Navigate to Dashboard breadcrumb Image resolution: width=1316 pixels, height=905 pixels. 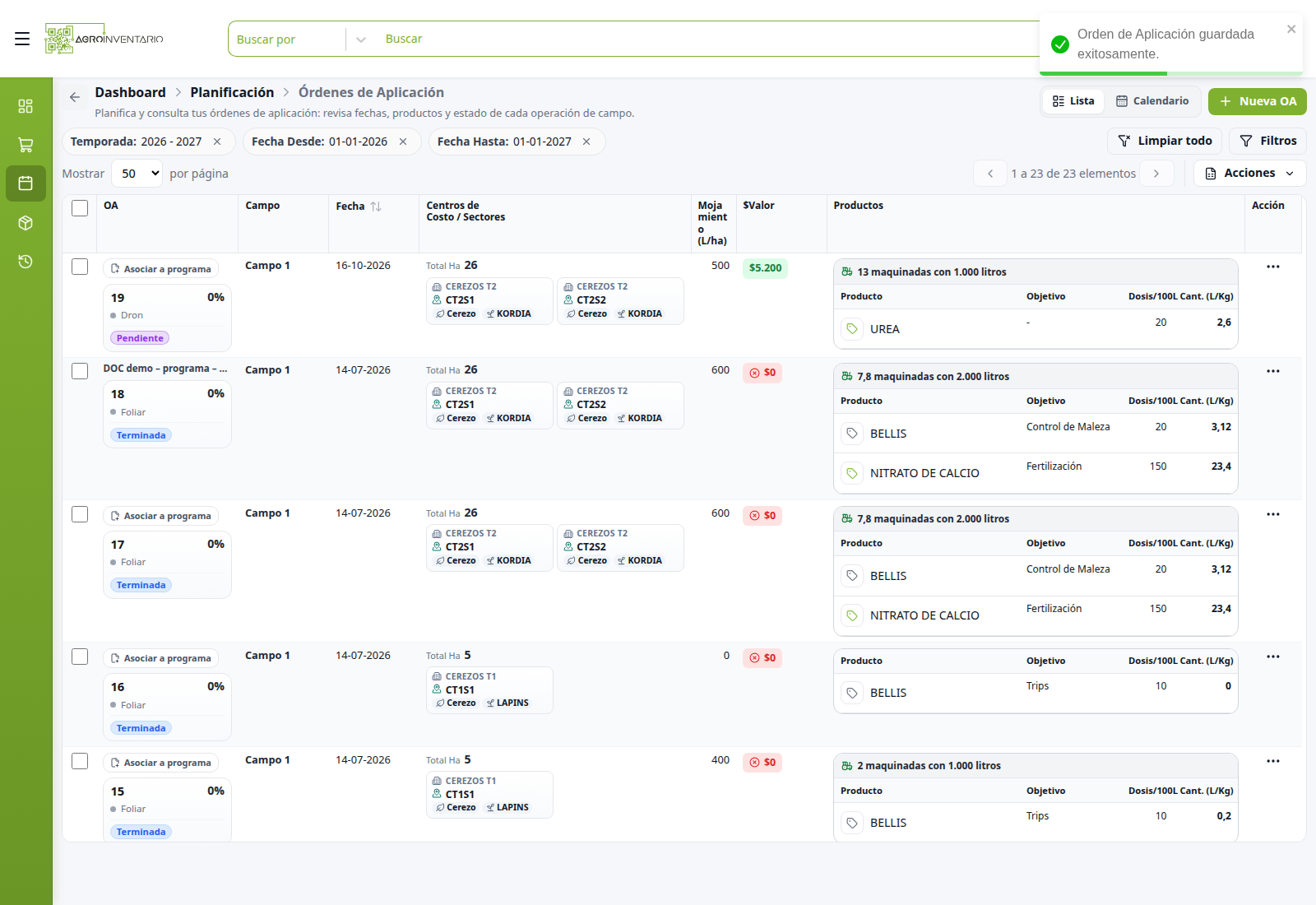[130, 92]
